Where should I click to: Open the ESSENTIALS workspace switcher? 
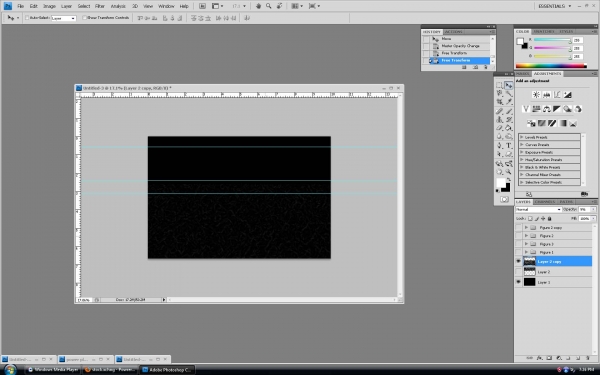pos(554,6)
